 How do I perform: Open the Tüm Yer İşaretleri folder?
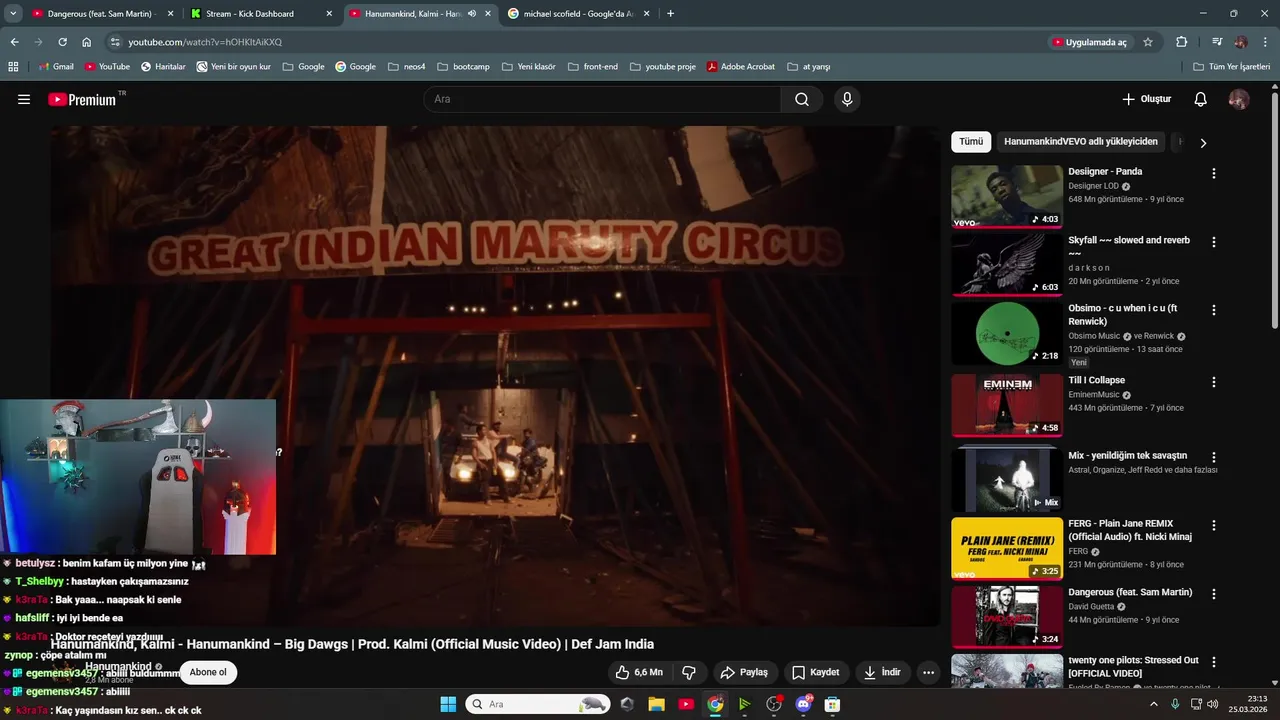(1231, 67)
